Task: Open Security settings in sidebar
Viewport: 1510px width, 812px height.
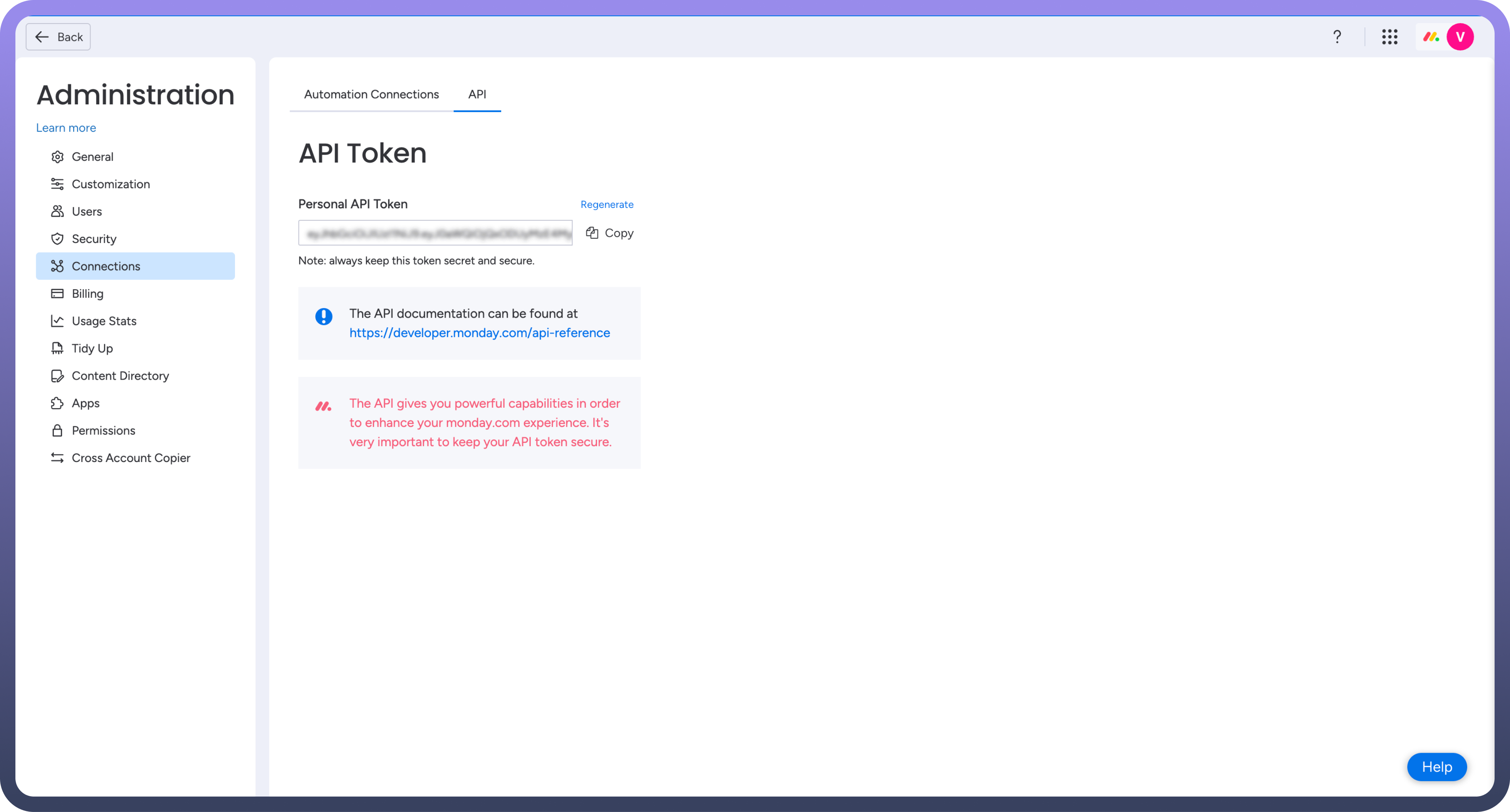Action: click(94, 238)
